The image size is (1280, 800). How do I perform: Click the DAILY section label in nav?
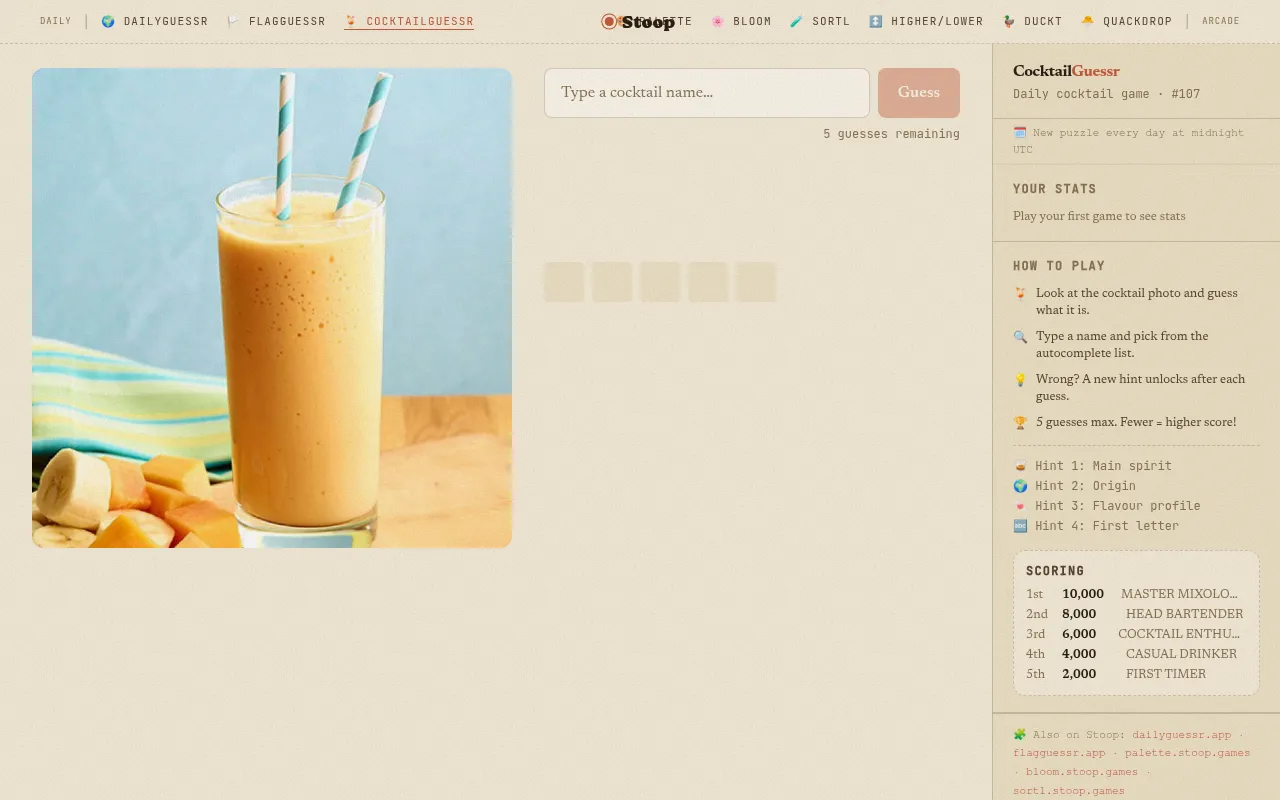coord(56,21)
